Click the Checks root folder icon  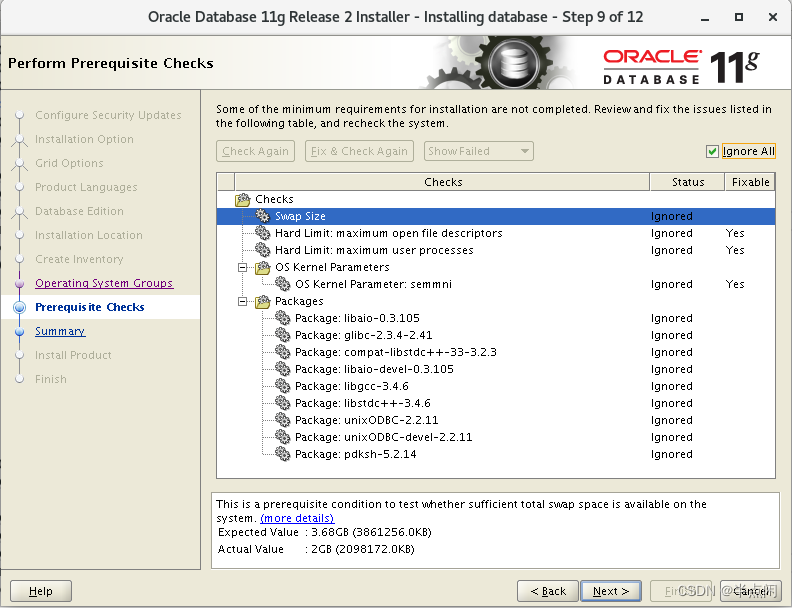[242, 199]
